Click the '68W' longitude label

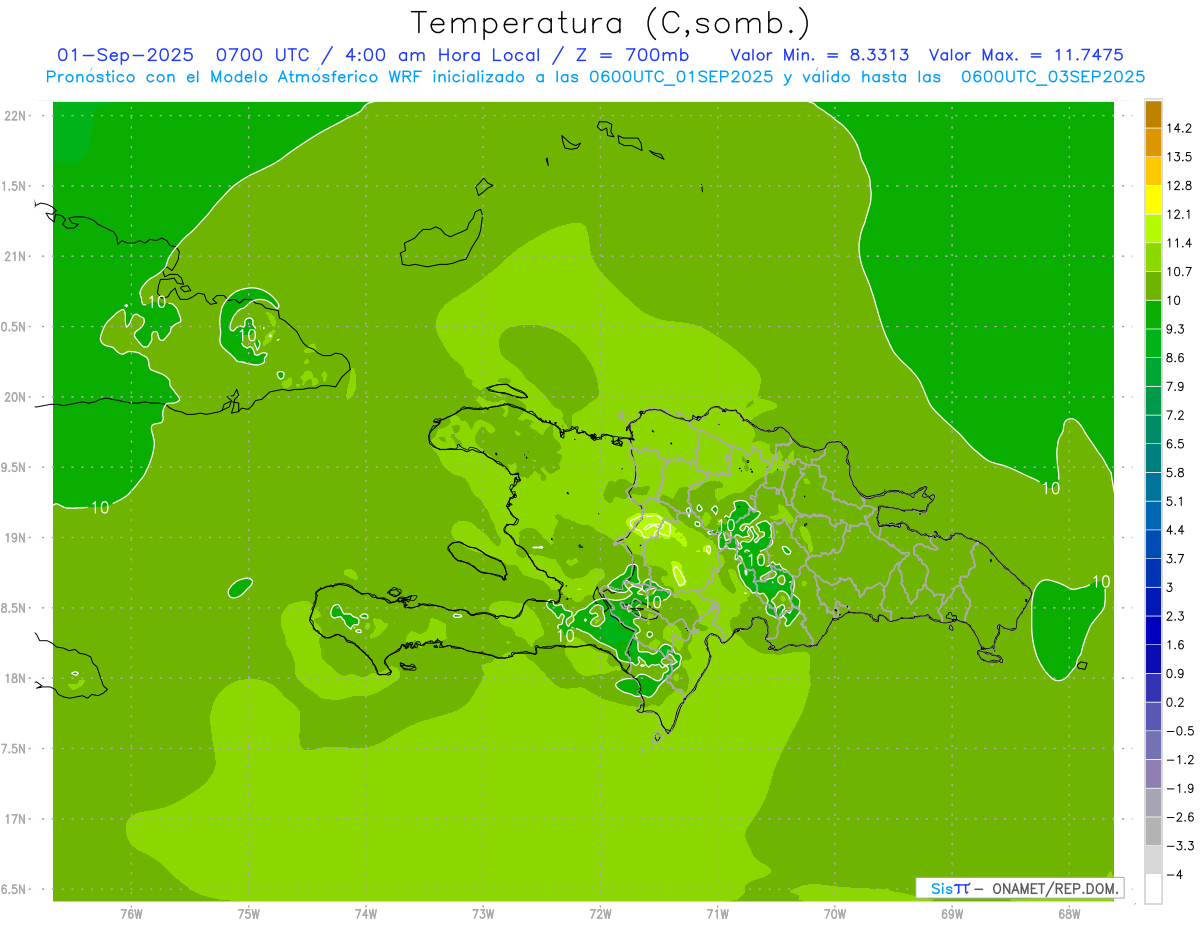1069,914
